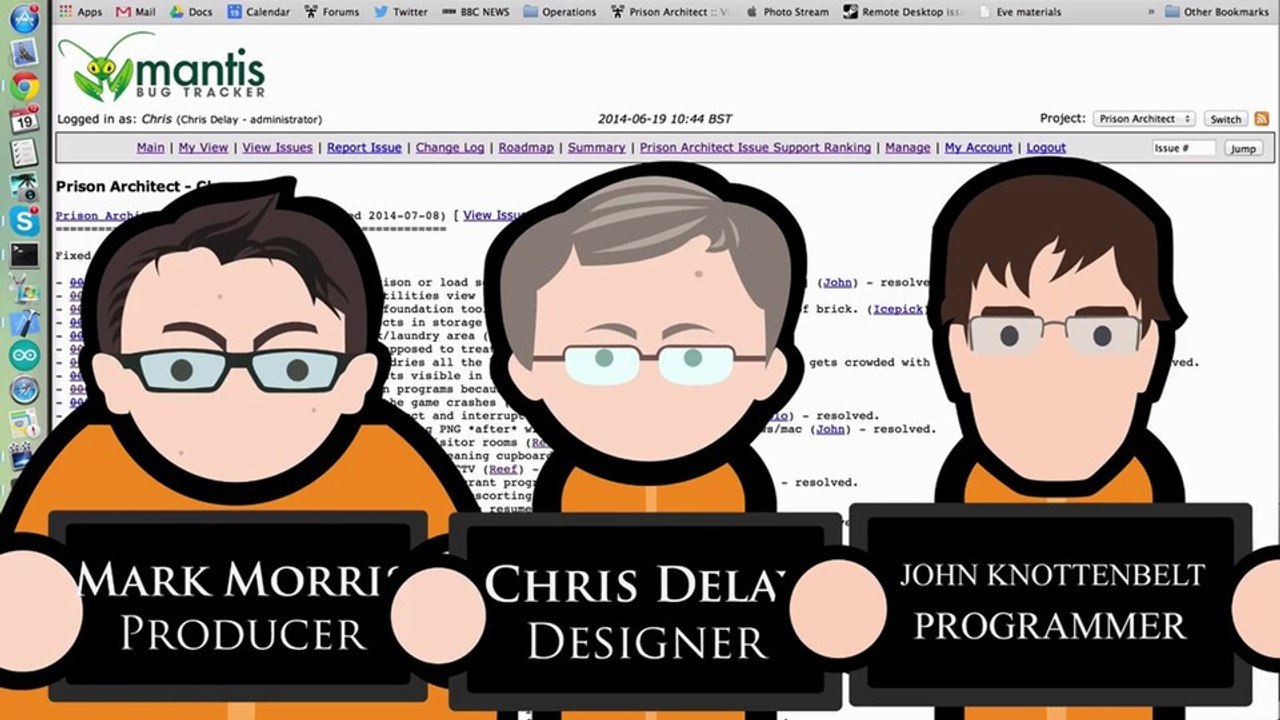Open View Issues in Mantis menu
Image resolution: width=1280 pixels, height=720 pixels.
(x=278, y=148)
